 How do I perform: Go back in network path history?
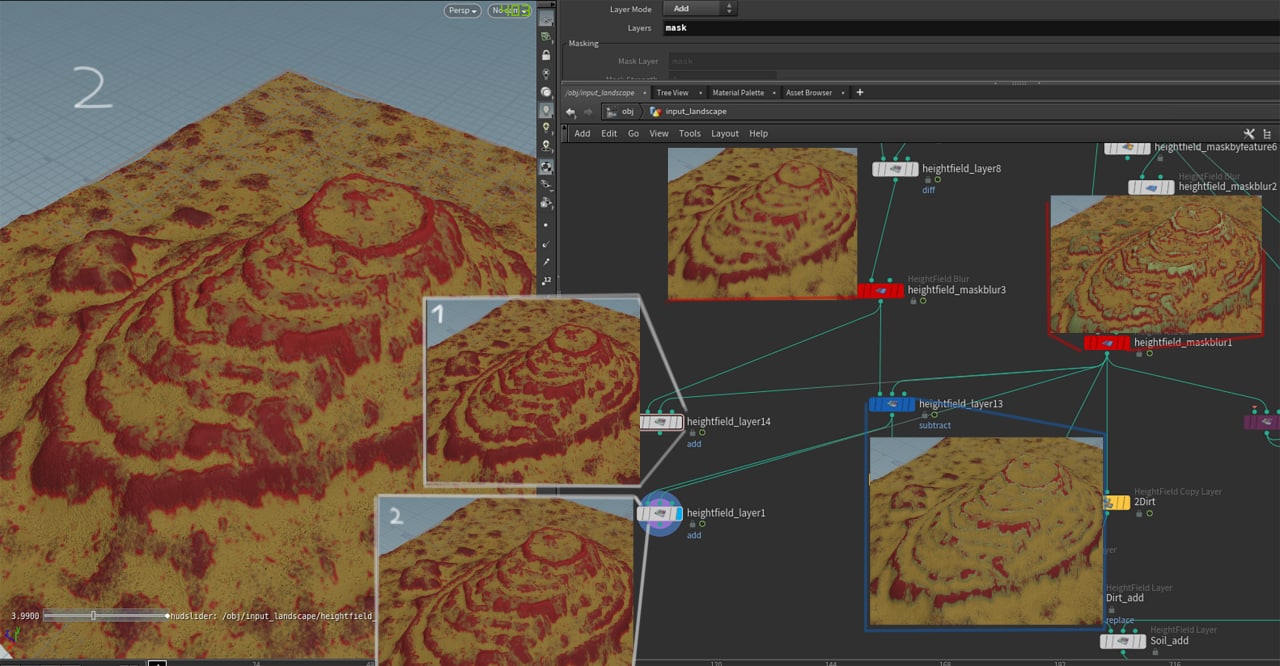pos(570,112)
